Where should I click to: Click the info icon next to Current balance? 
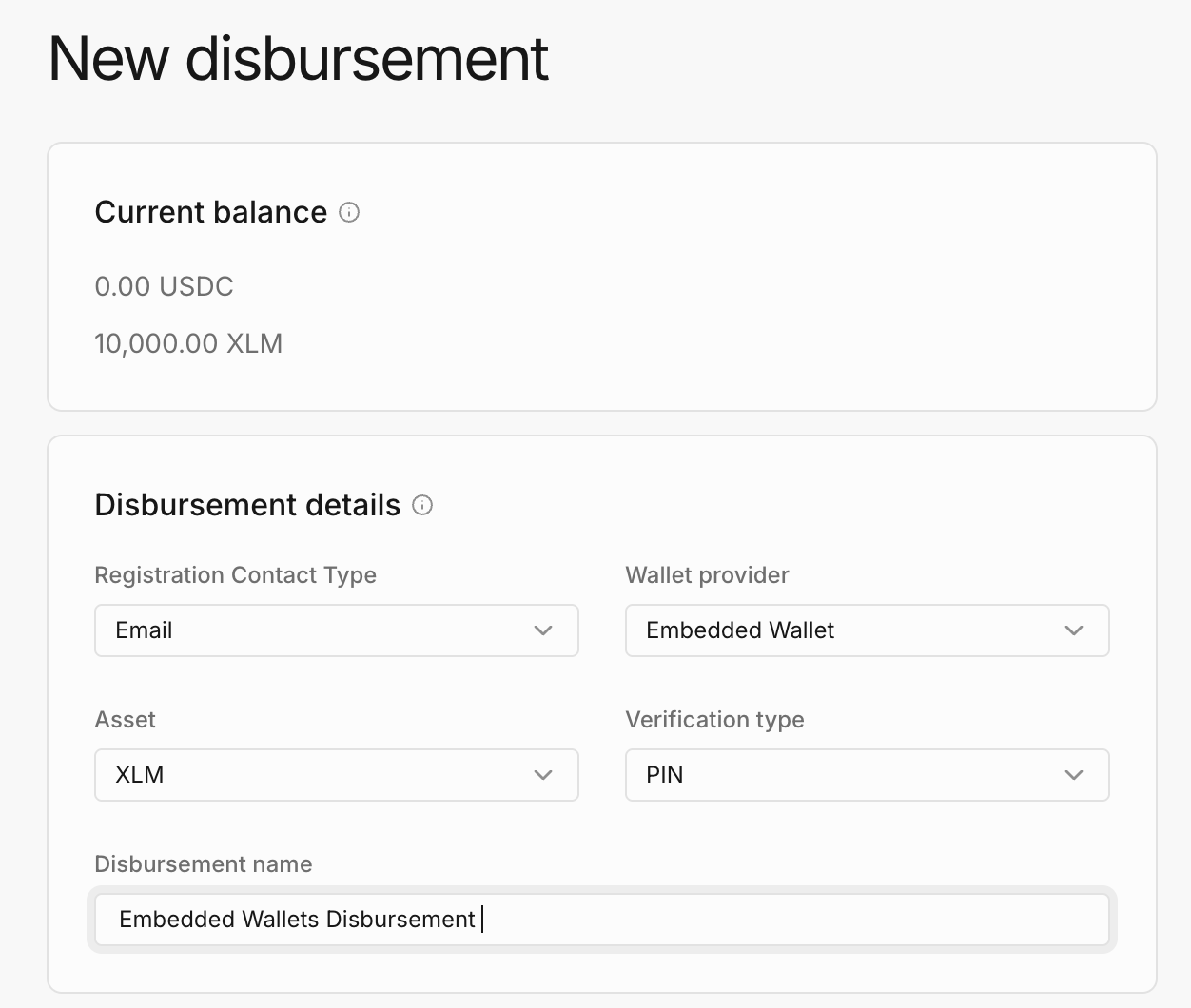tap(349, 213)
